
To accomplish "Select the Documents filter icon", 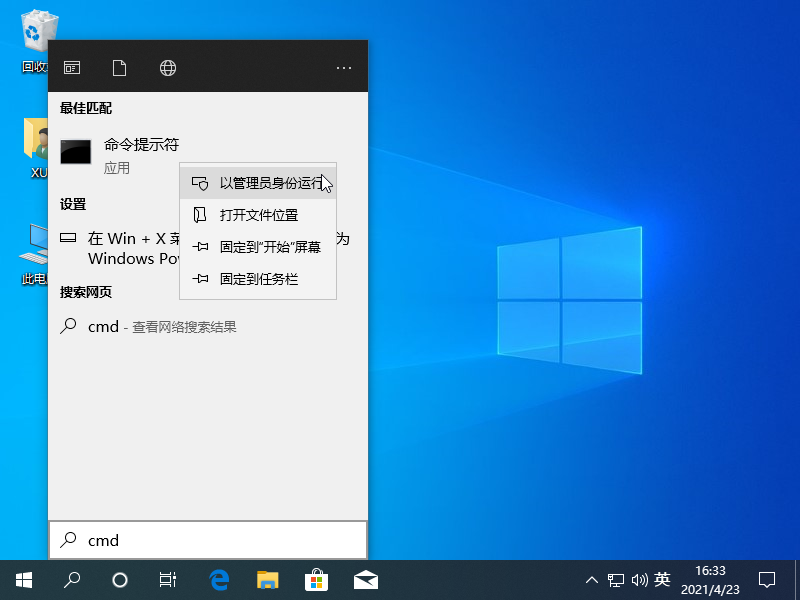I will [120, 68].
